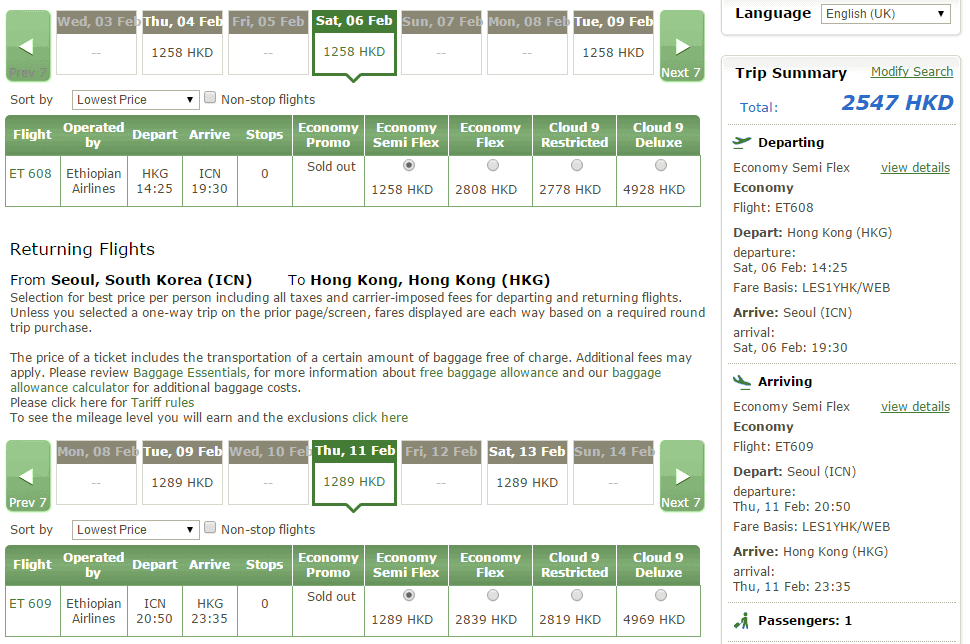The image size is (970, 644).
Task: Expand returning flights Sort by dropdown
Action: (136, 530)
